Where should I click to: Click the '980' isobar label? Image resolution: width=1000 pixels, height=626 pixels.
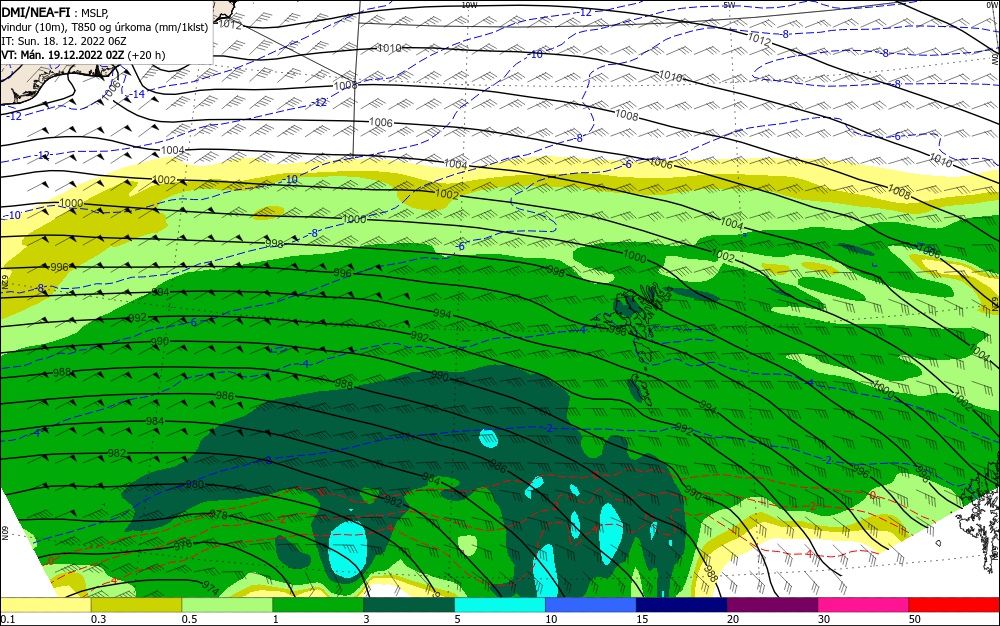point(195,484)
